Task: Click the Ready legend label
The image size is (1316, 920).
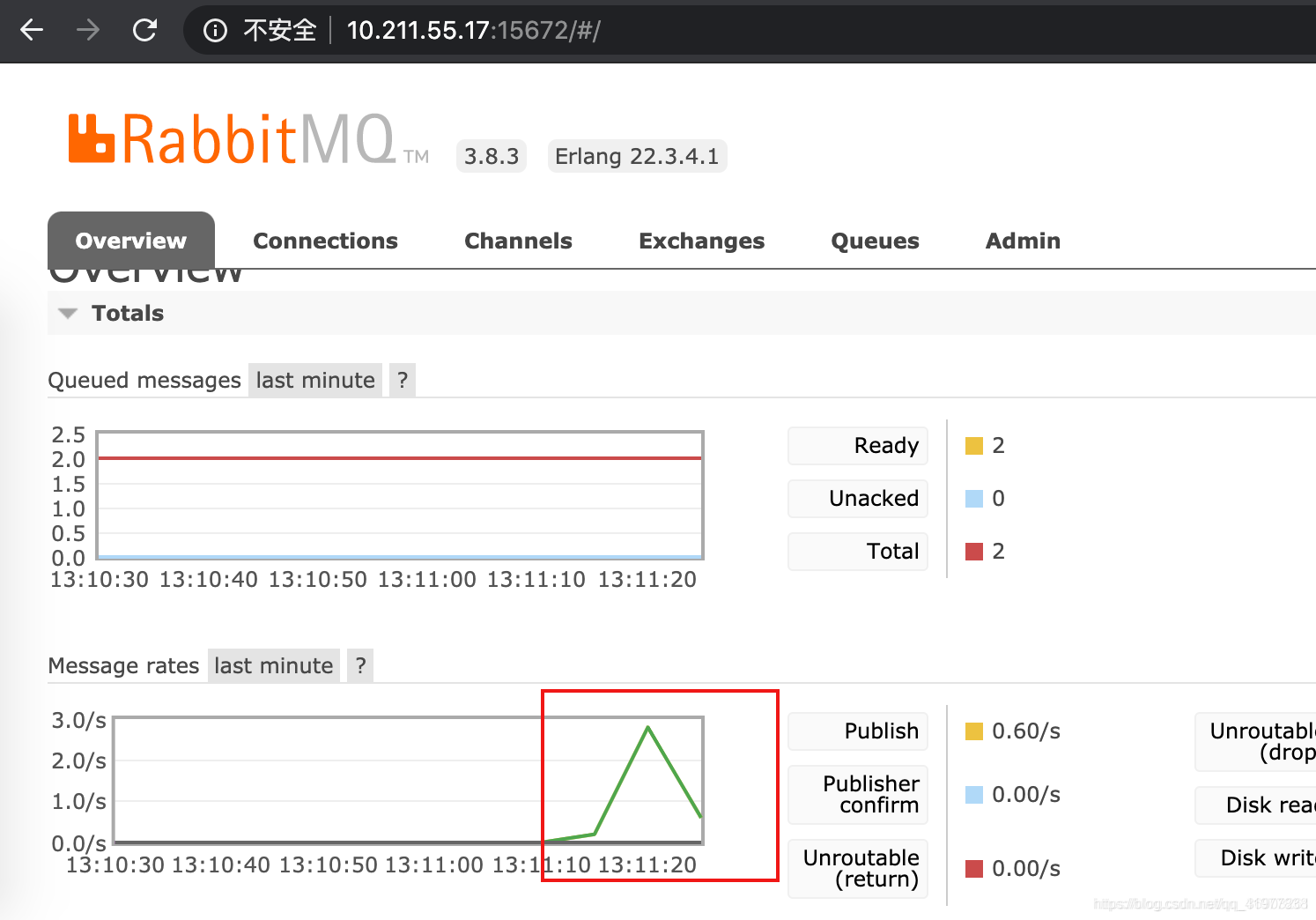Action: [x=858, y=445]
